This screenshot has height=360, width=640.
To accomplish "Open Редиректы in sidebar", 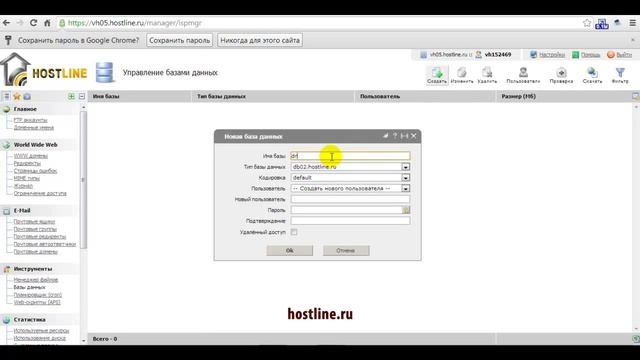I will [27, 163].
